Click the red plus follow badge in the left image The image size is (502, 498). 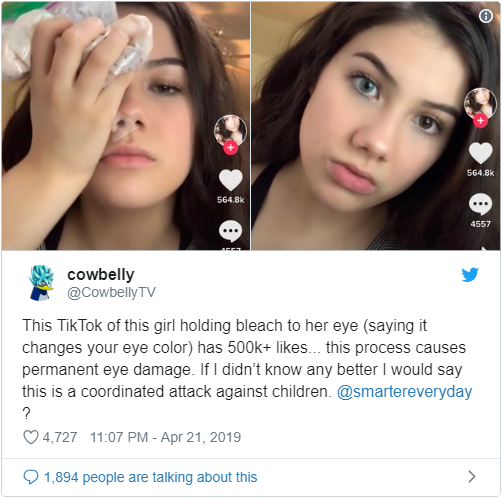tap(230, 147)
